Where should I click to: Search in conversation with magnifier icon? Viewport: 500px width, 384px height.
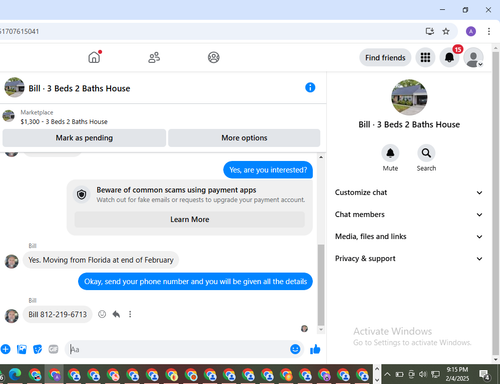click(426, 153)
